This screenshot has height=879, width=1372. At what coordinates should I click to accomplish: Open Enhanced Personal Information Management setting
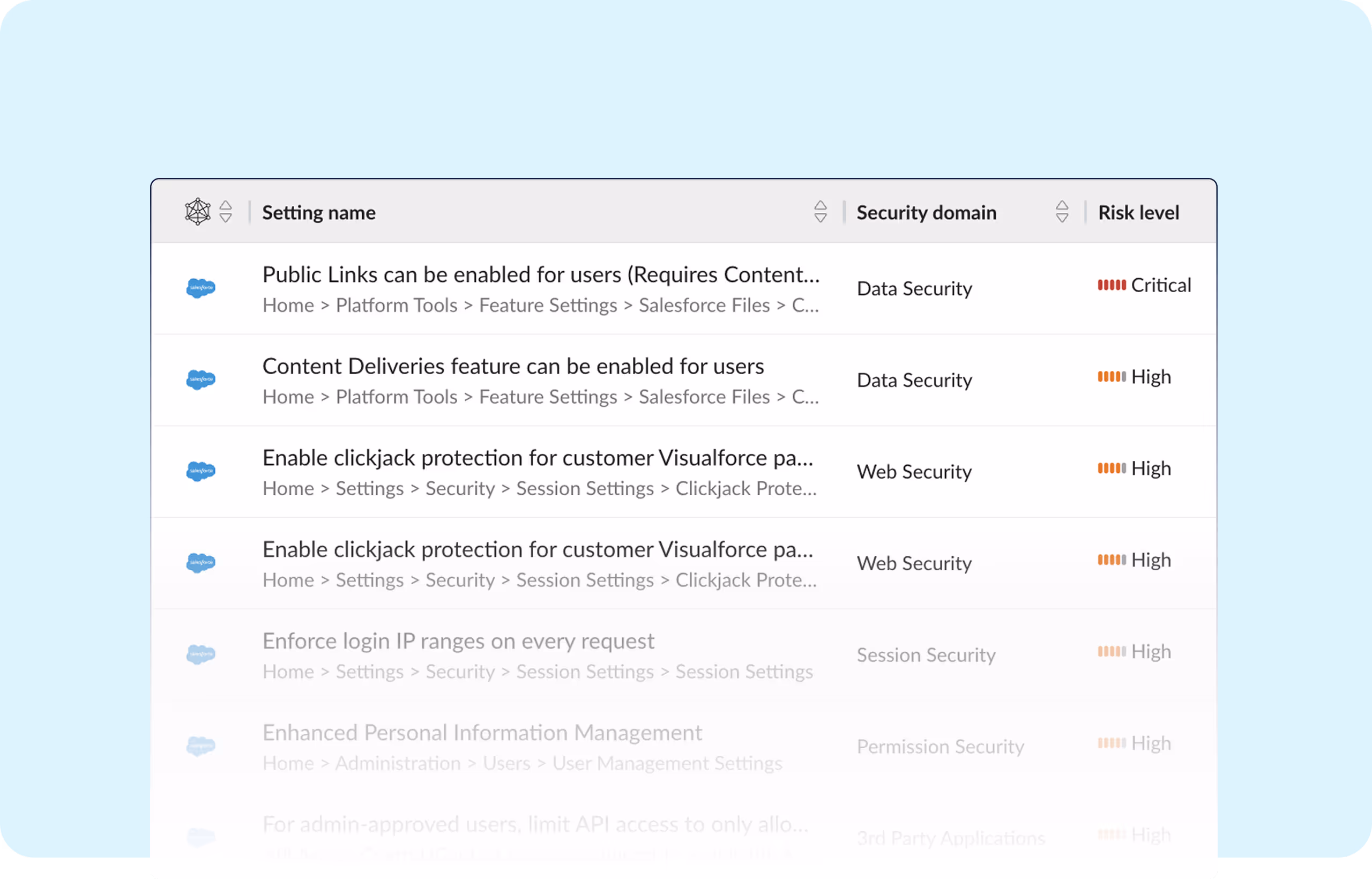pos(482,733)
